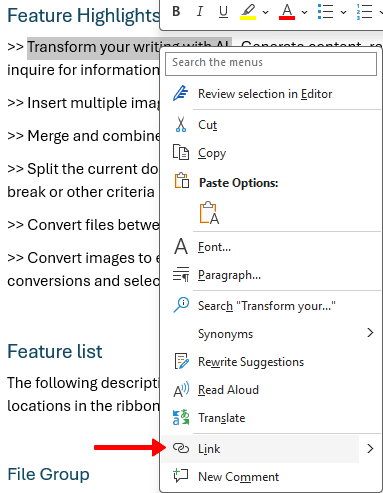Screen dimensions: 383x493
Task: Click the ">> Convert files" line
Action: tap(83, 225)
